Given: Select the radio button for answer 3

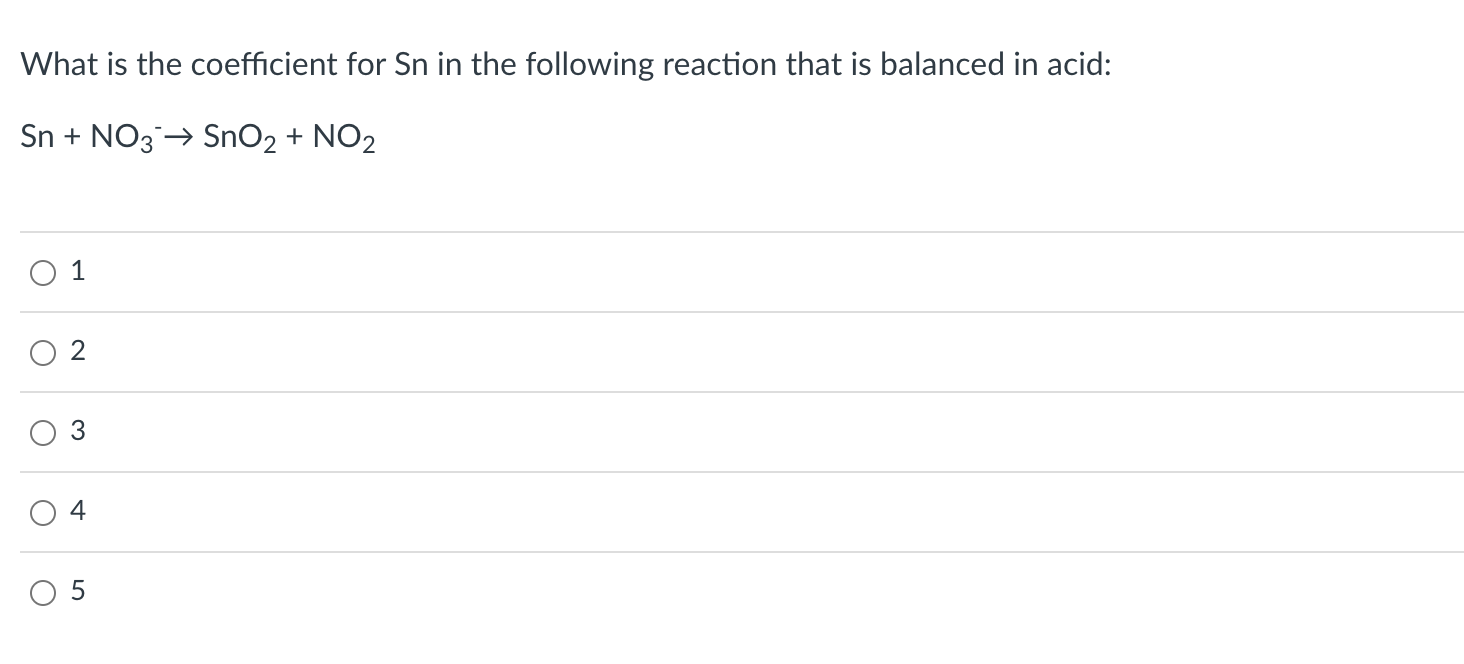Looking at the screenshot, I should tap(41, 432).
